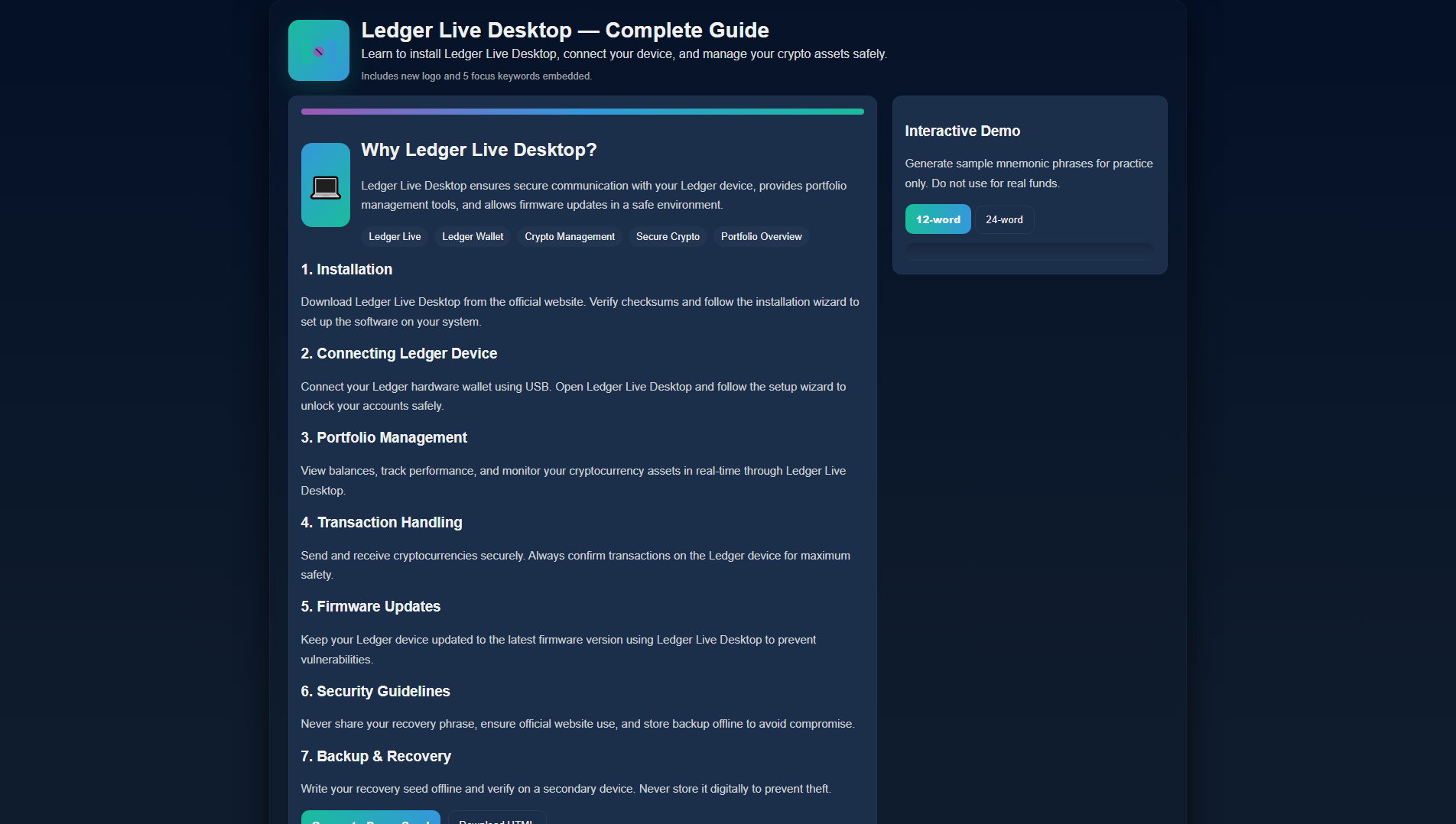The image size is (1456, 824).
Task: Click the Portfolio Overview keyword chip
Action: point(762,237)
